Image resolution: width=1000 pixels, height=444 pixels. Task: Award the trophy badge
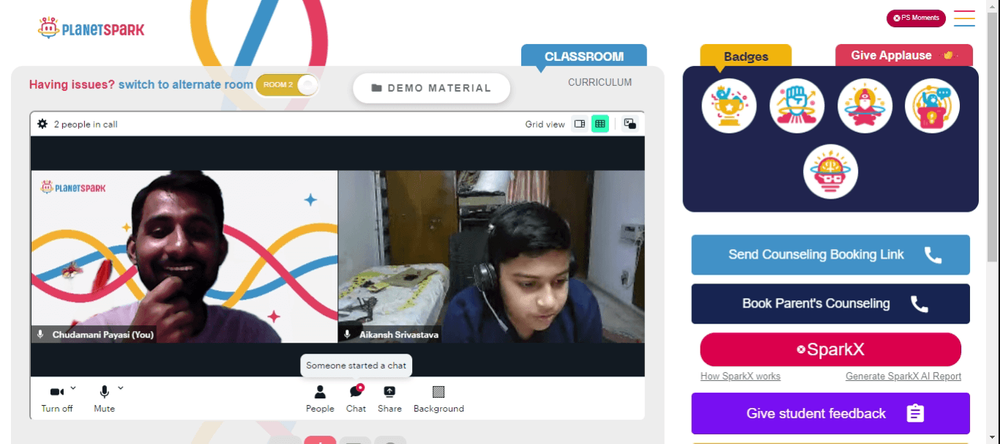click(729, 106)
